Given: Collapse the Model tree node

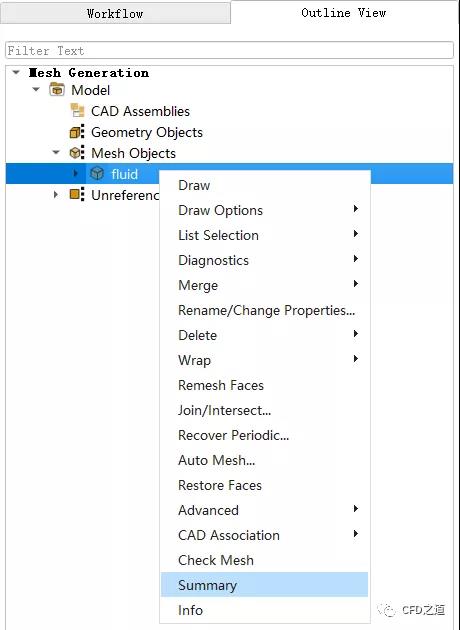Looking at the screenshot, I should coord(36,89).
